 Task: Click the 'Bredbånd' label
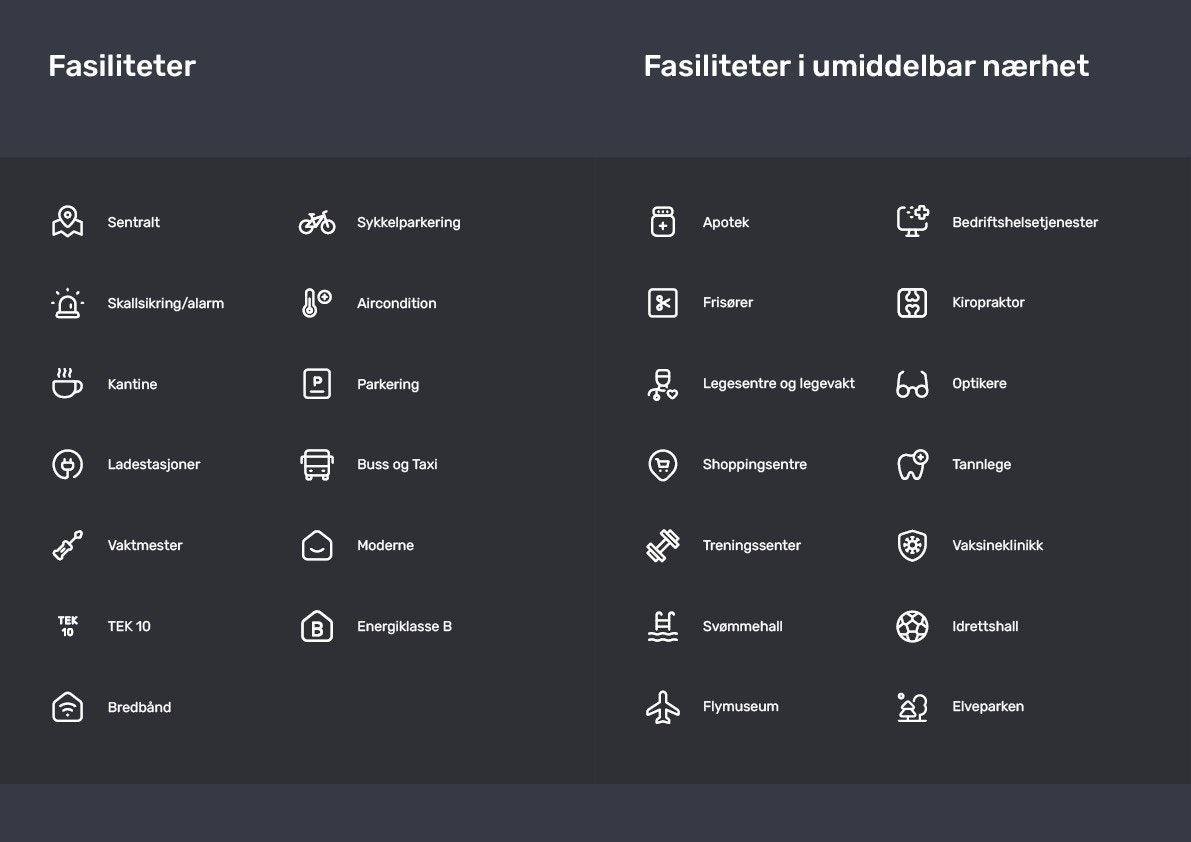(139, 707)
